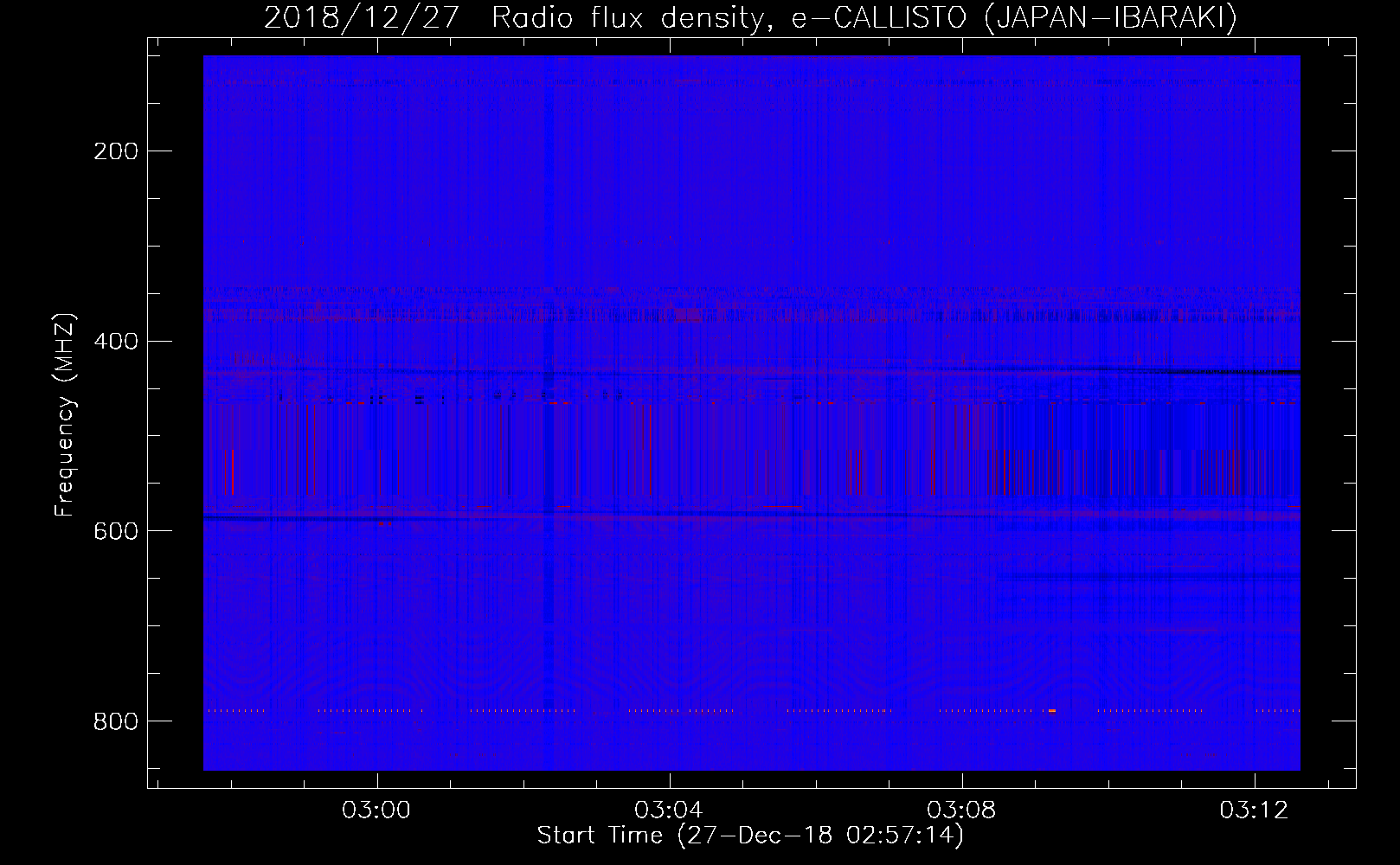Click the 'Start Time (27-Dec-18 02:57:14)' label

pyautogui.click(x=750, y=836)
